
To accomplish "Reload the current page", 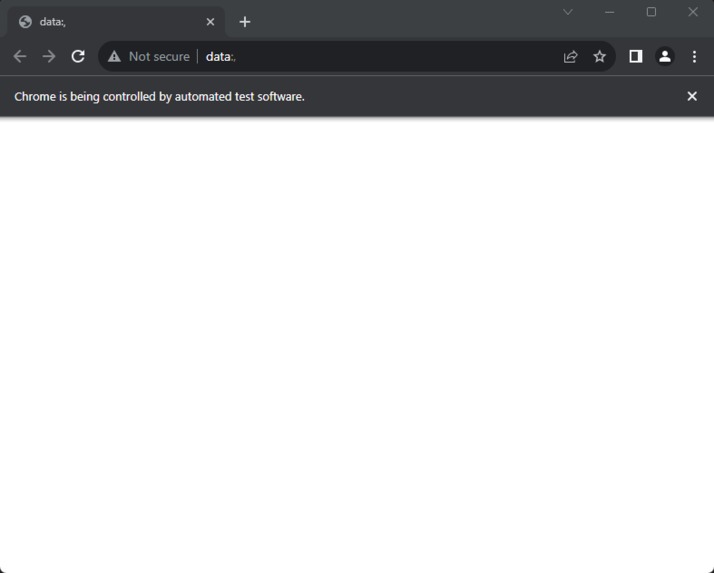I will (x=78, y=56).
